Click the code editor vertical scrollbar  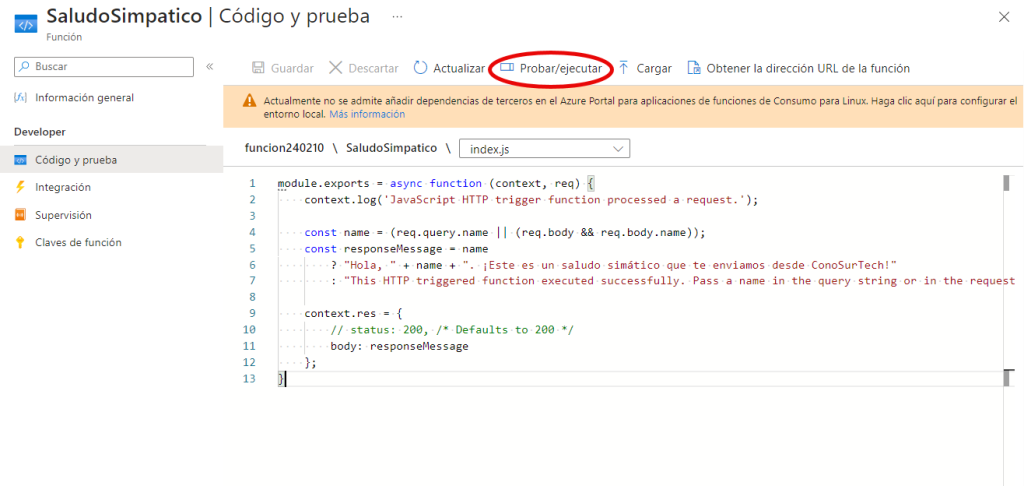click(x=1006, y=280)
